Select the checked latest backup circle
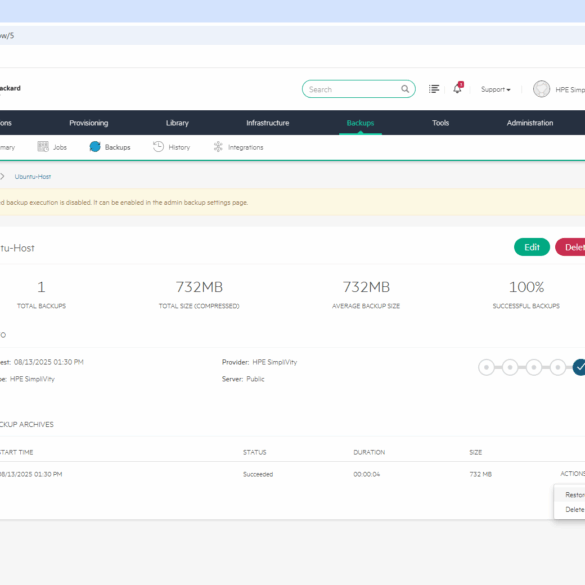Screen dimensions: 585x585 [x=579, y=367]
